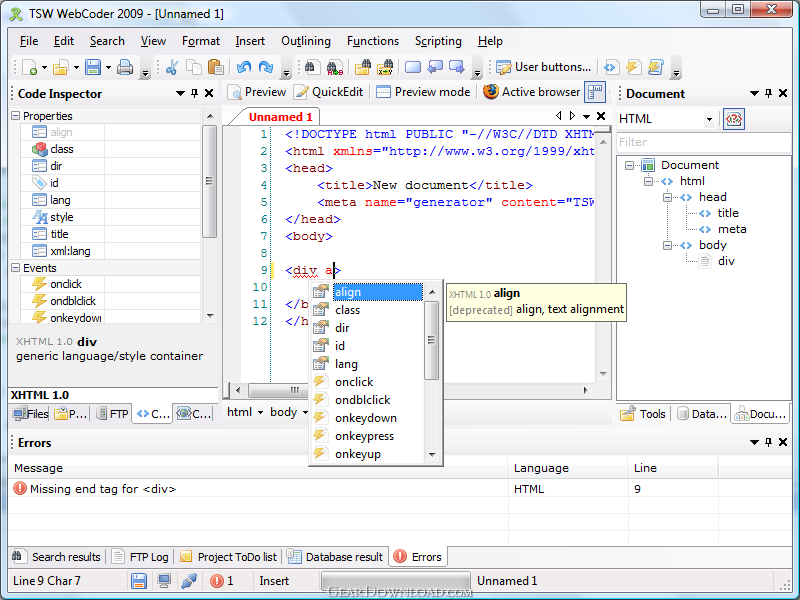Open the Save dropdown arrow
Screen dimensions: 800x600
click(x=108, y=67)
